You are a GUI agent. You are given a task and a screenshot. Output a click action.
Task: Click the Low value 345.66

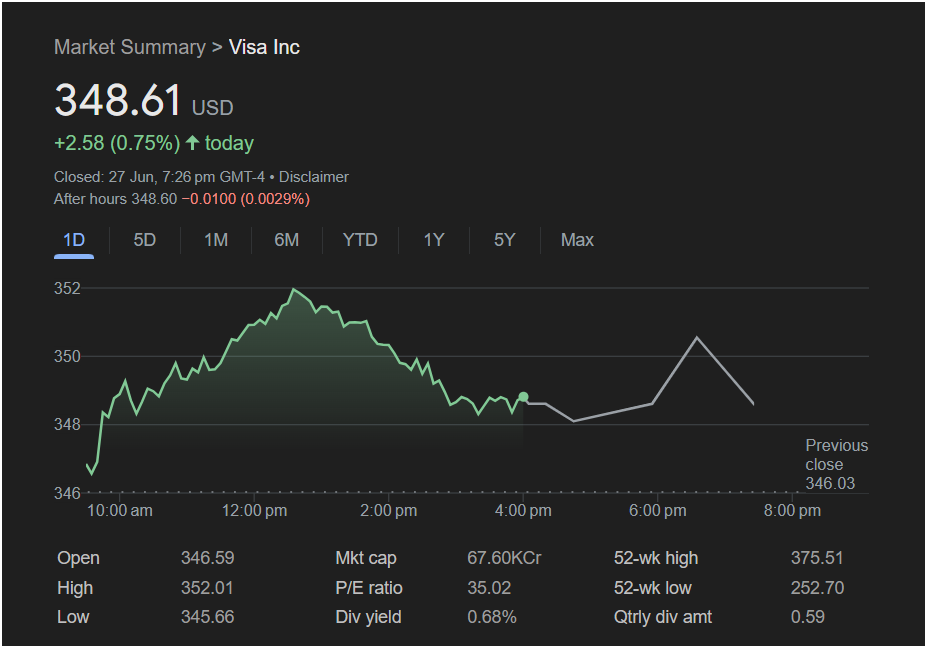click(208, 617)
